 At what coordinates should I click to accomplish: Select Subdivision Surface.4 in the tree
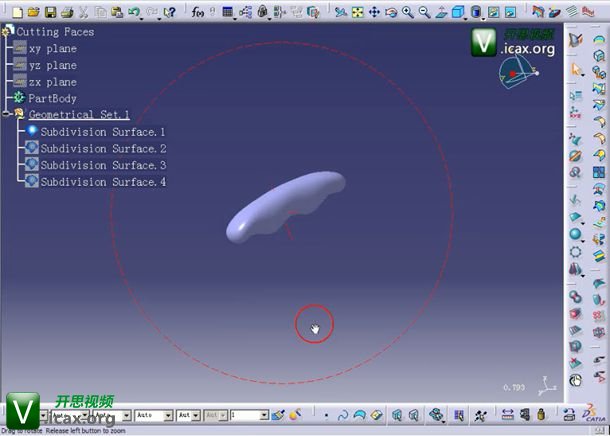[102, 182]
